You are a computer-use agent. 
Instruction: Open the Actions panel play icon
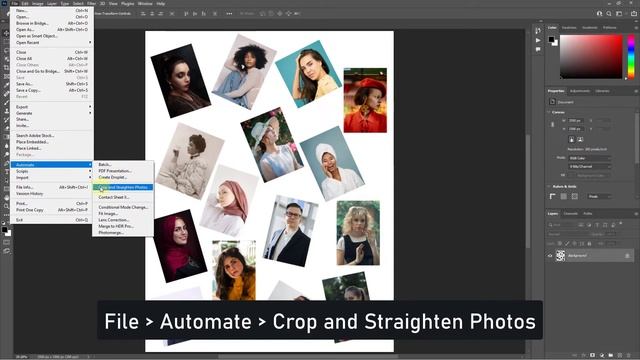538,40
